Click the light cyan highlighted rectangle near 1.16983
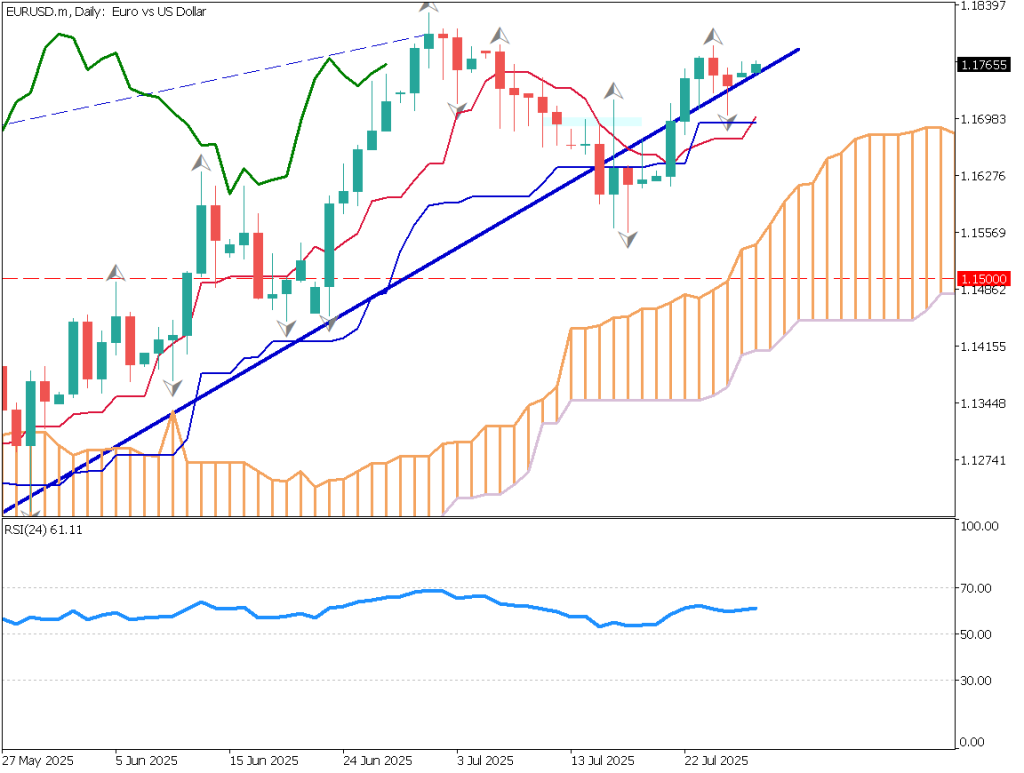 [x=593, y=121]
